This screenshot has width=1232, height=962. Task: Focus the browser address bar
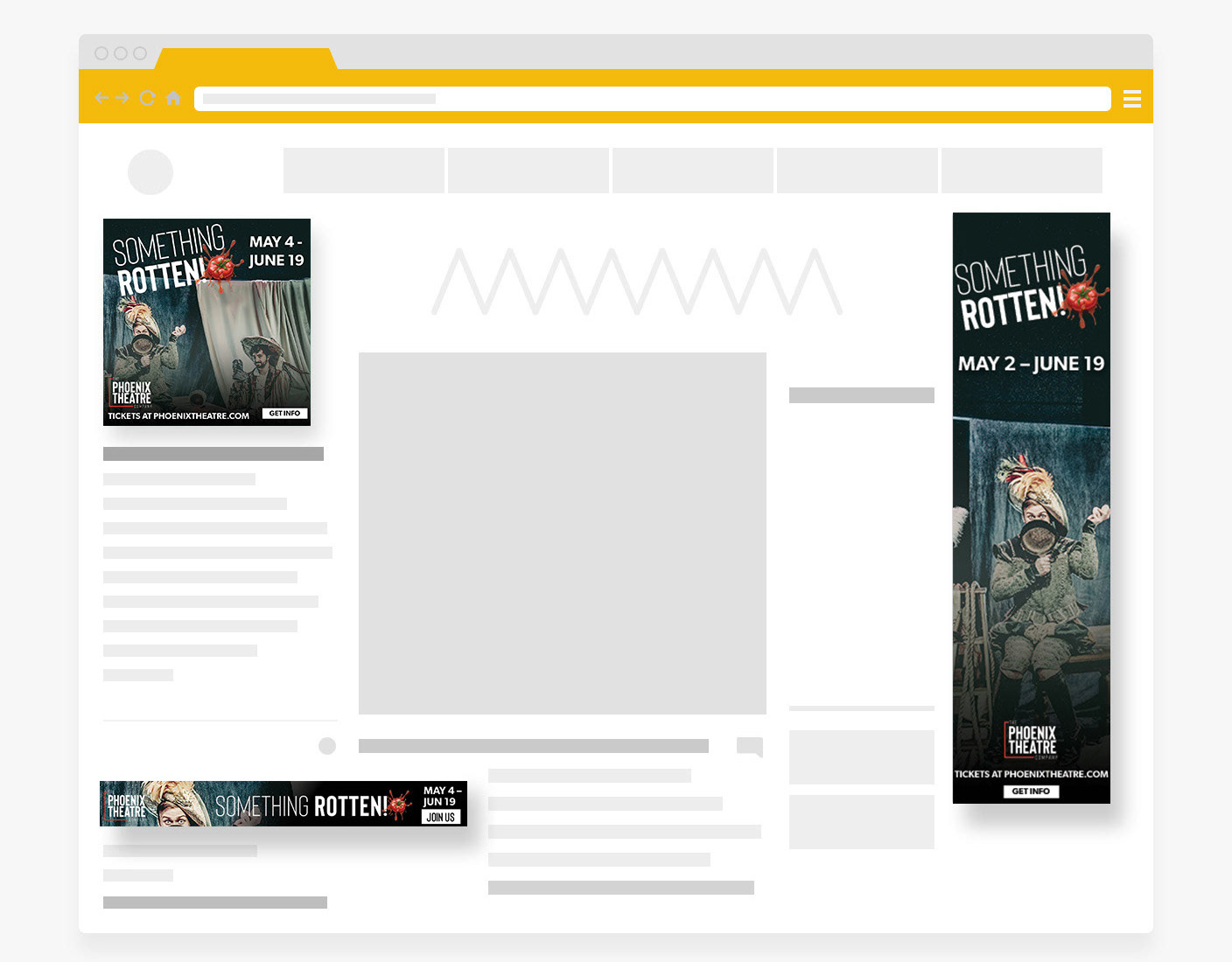point(652,99)
